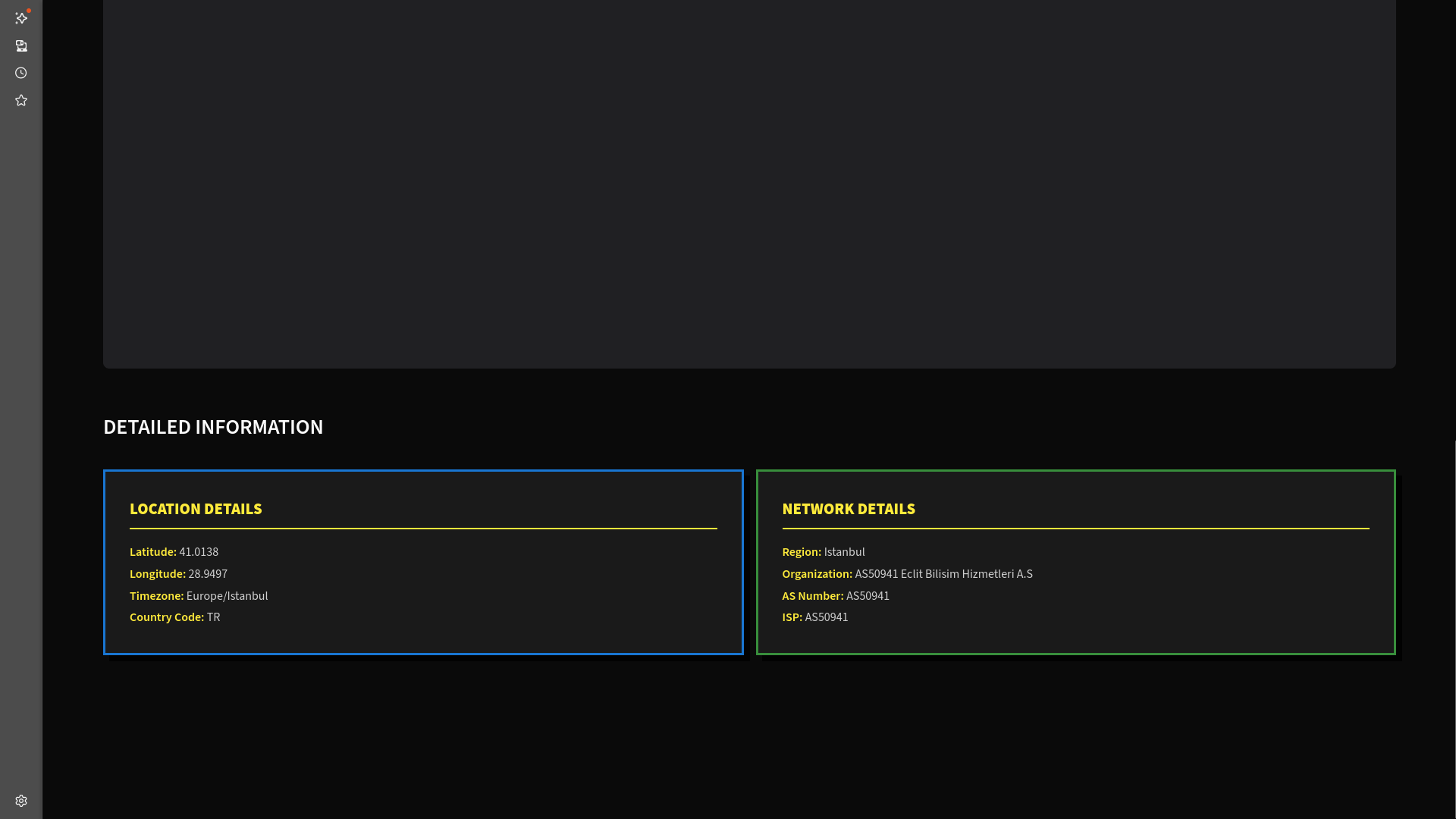The width and height of the screenshot is (1456, 819).
Task: Click the Location Details card title
Action: point(196,509)
